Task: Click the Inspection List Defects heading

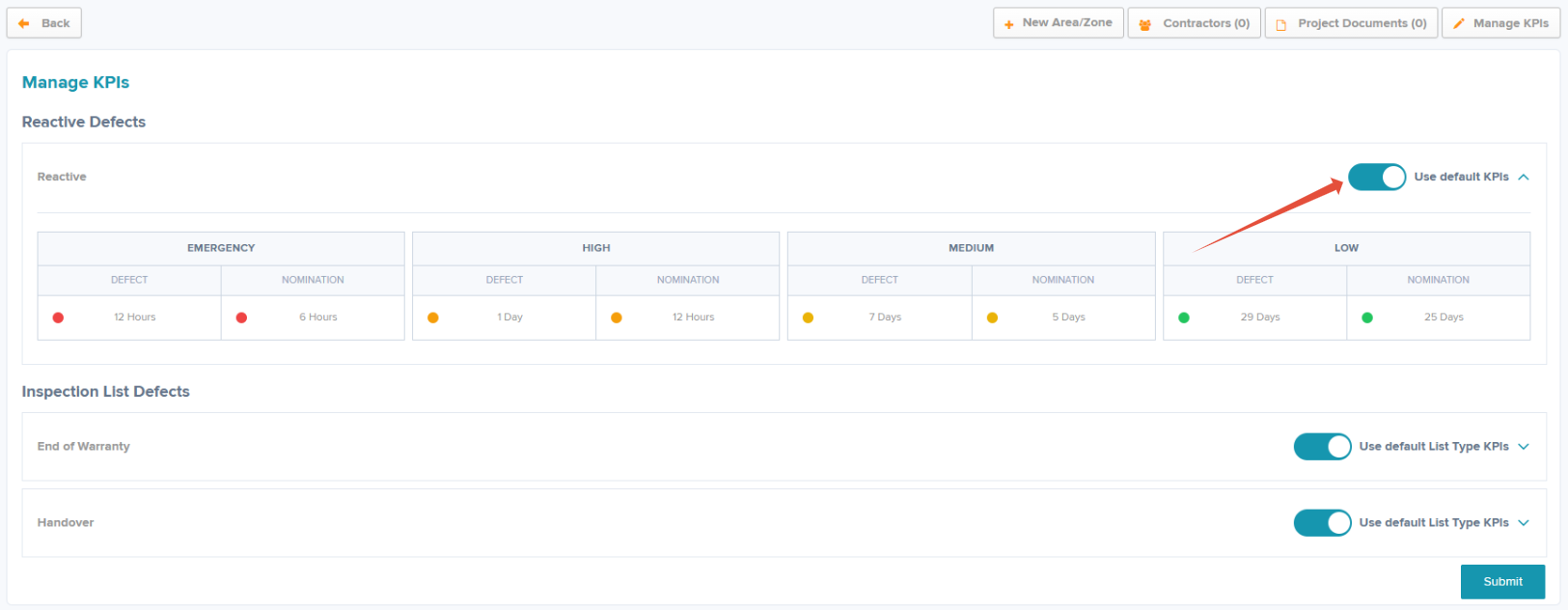Action: point(105,391)
